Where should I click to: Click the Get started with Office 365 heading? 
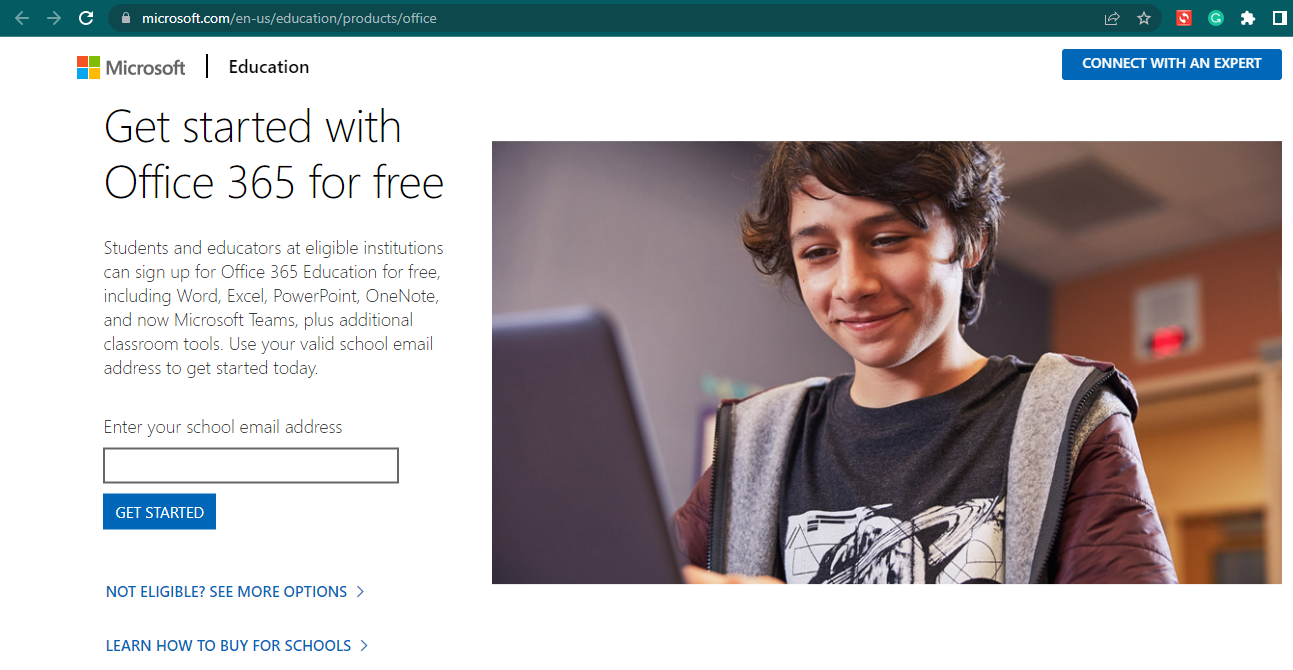[274, 155]
